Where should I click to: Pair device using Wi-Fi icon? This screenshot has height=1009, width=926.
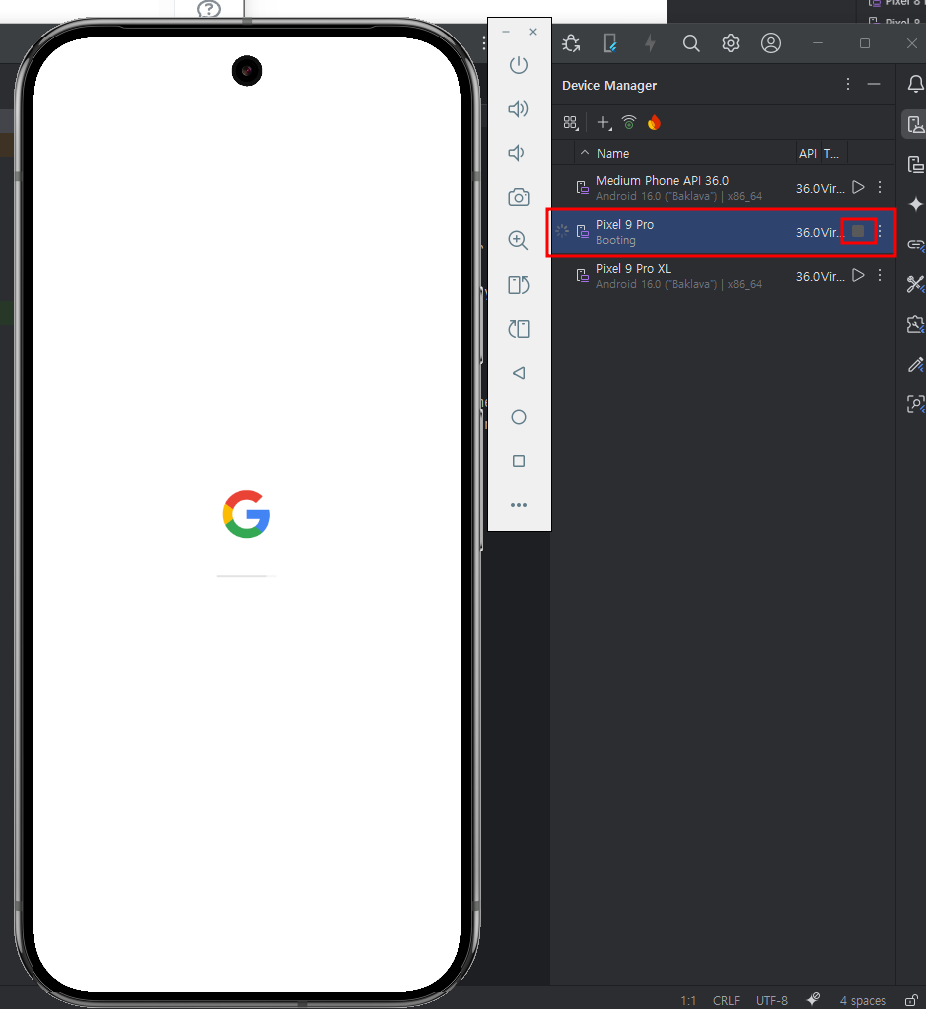629,122
